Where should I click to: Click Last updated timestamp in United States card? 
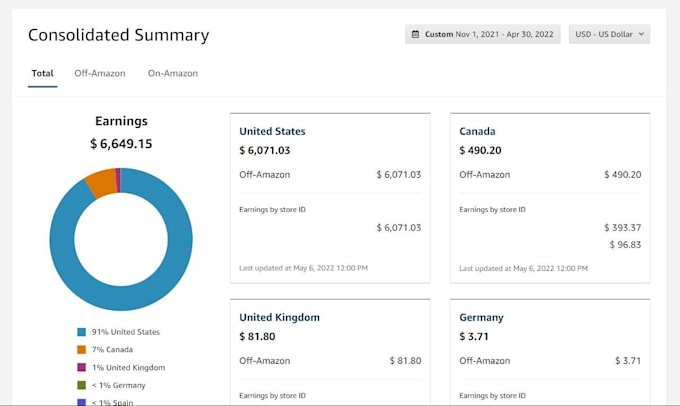[304, 268]
